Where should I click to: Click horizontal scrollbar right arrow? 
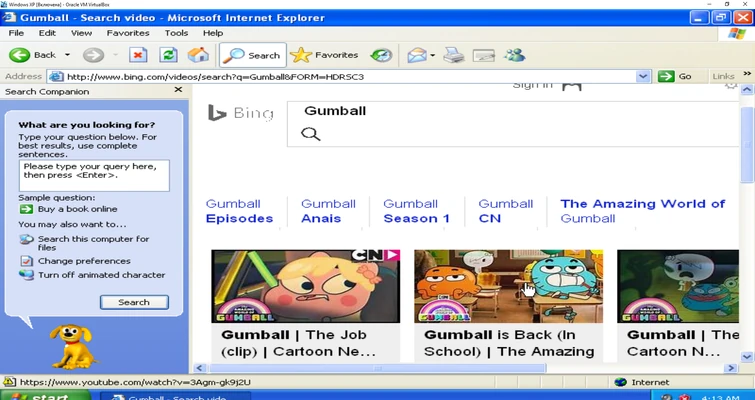[x=731, y=368]
